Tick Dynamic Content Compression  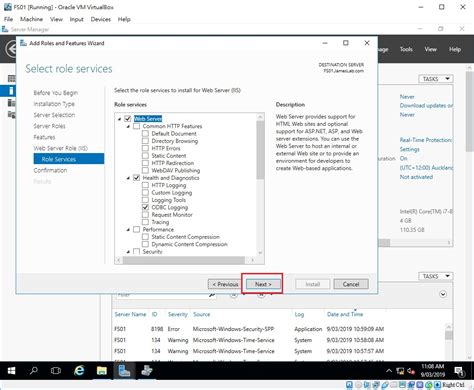click(x=145, y=244)
